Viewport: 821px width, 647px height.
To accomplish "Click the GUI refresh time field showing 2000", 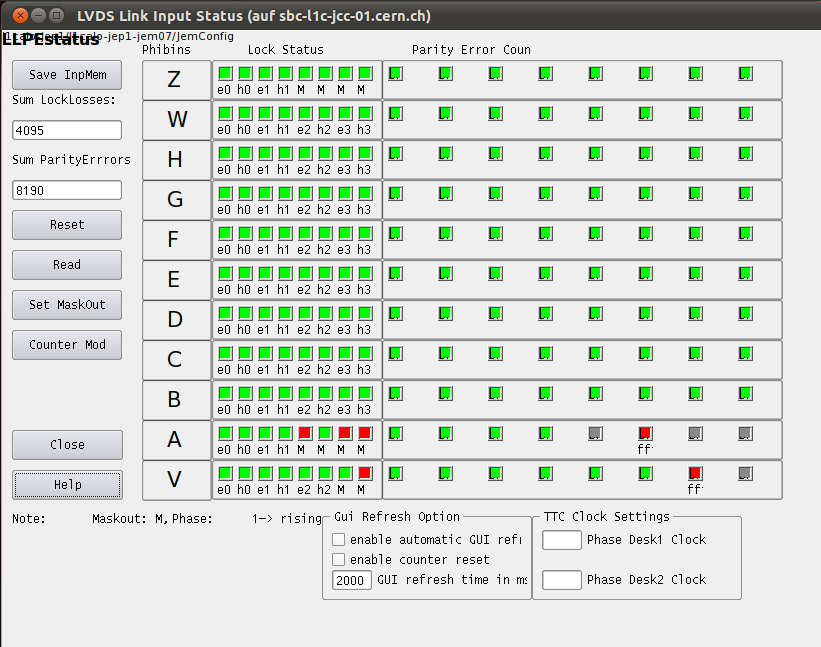I will point(352,580).
